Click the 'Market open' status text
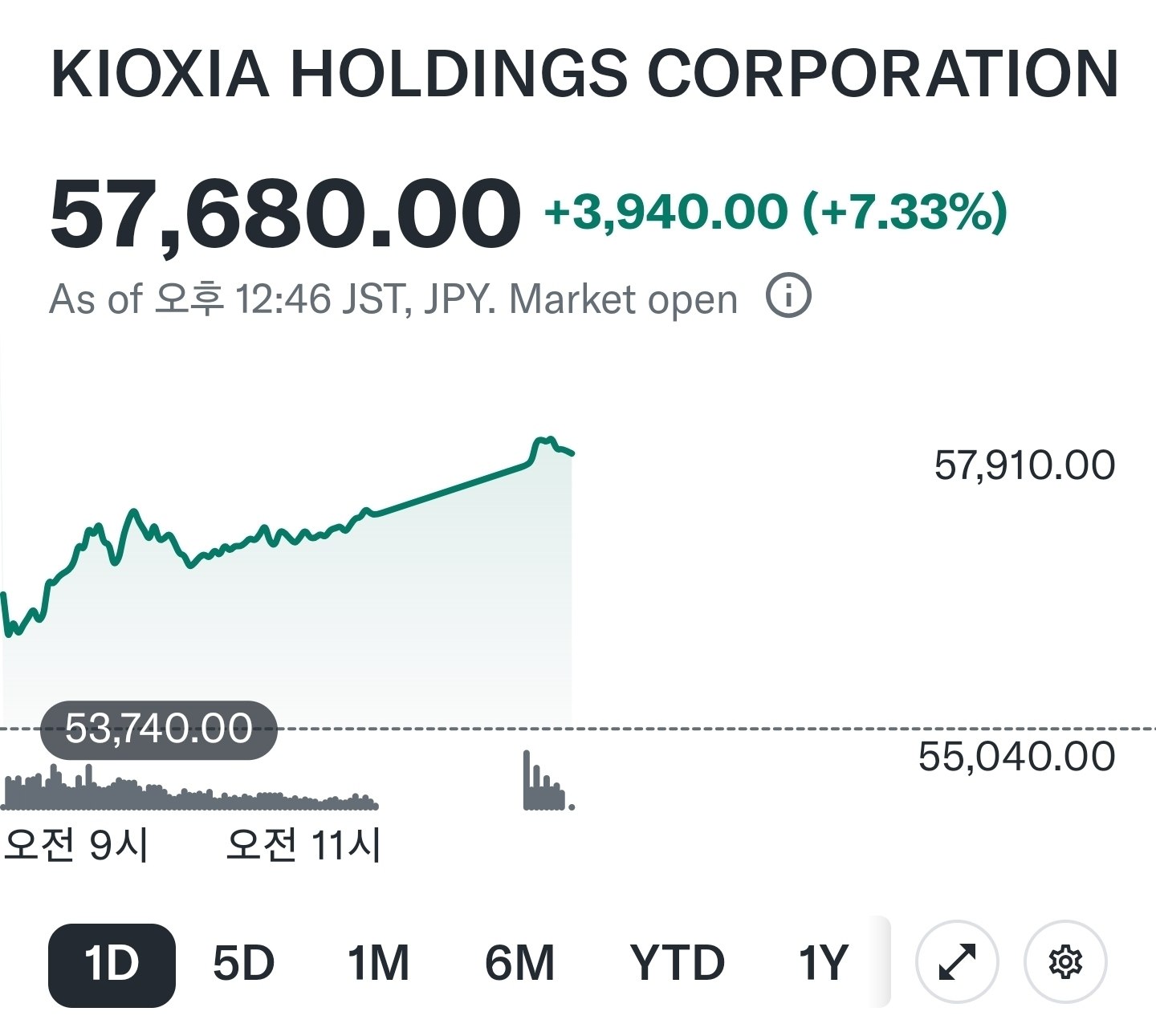Screen dimensions: 1156x1036 (x=623, y=300)
